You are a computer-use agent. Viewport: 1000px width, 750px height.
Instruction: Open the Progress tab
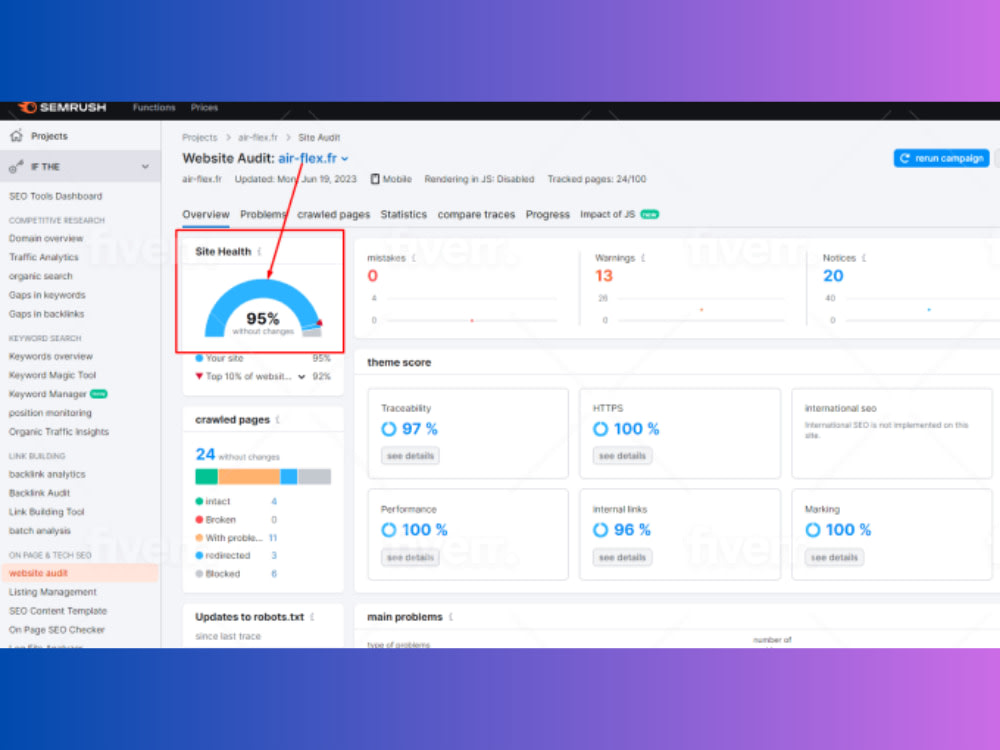click(x=547, y=214)
